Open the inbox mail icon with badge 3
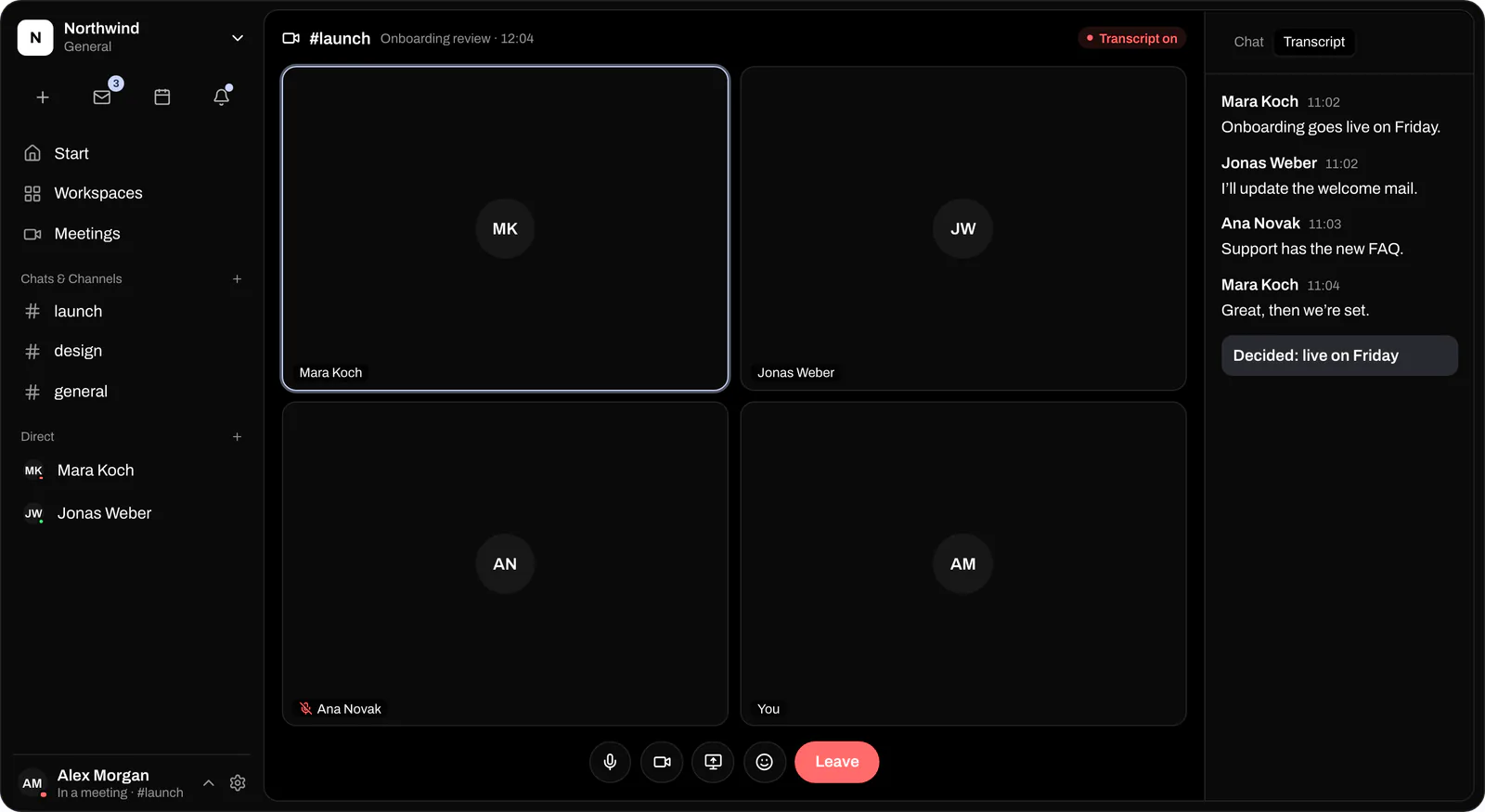Screen dimensions: 1485x812 pos(102,97)
